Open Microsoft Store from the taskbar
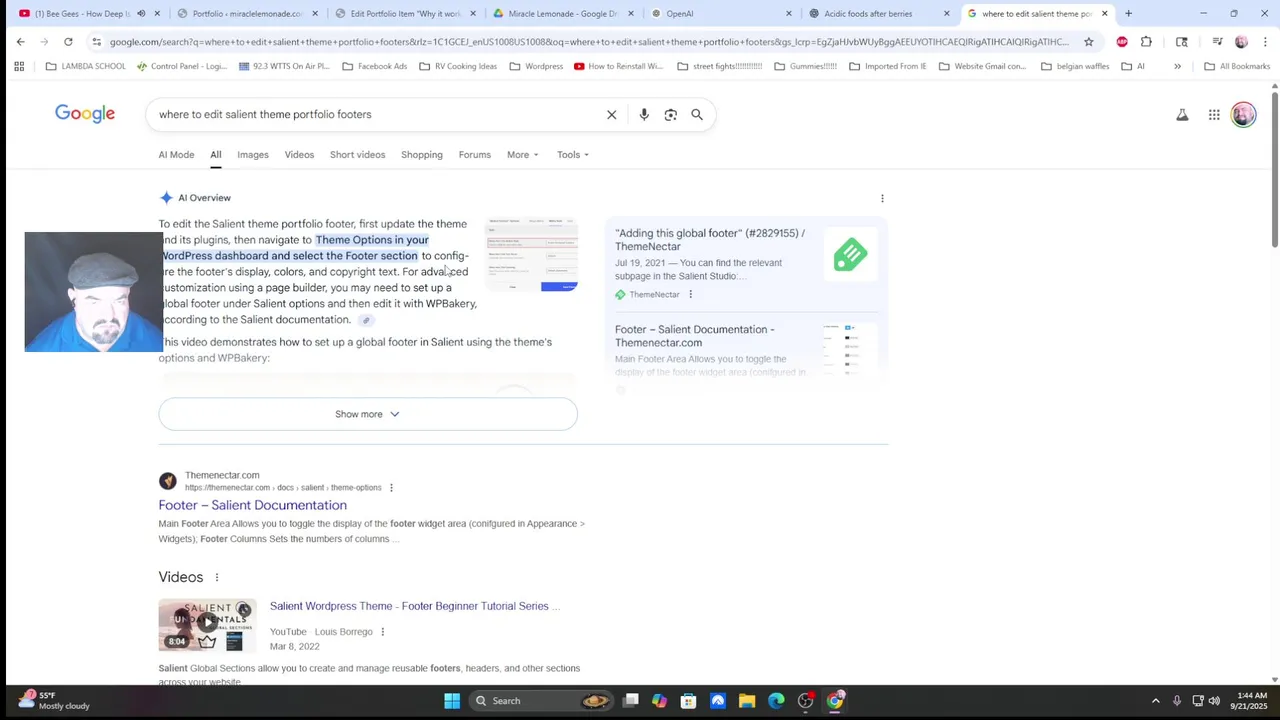 [688, 700]
